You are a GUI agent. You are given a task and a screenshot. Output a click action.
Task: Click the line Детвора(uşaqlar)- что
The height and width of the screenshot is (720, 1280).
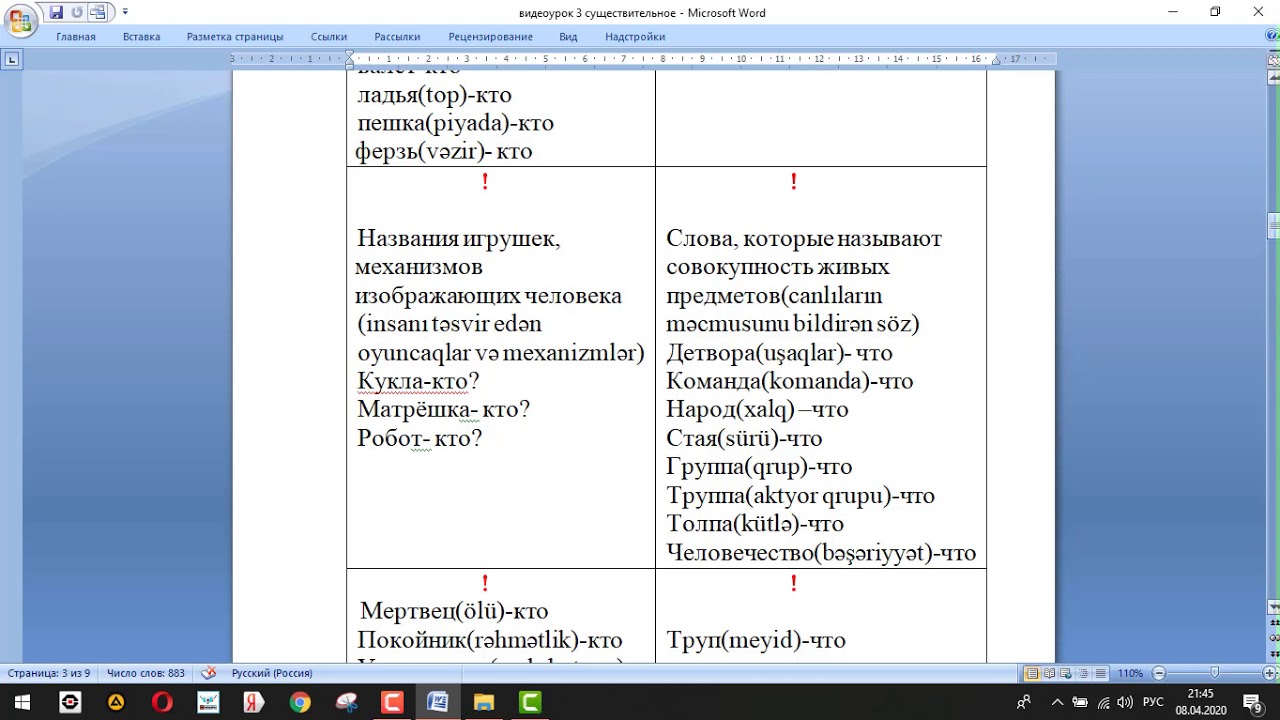coord(779,353)
